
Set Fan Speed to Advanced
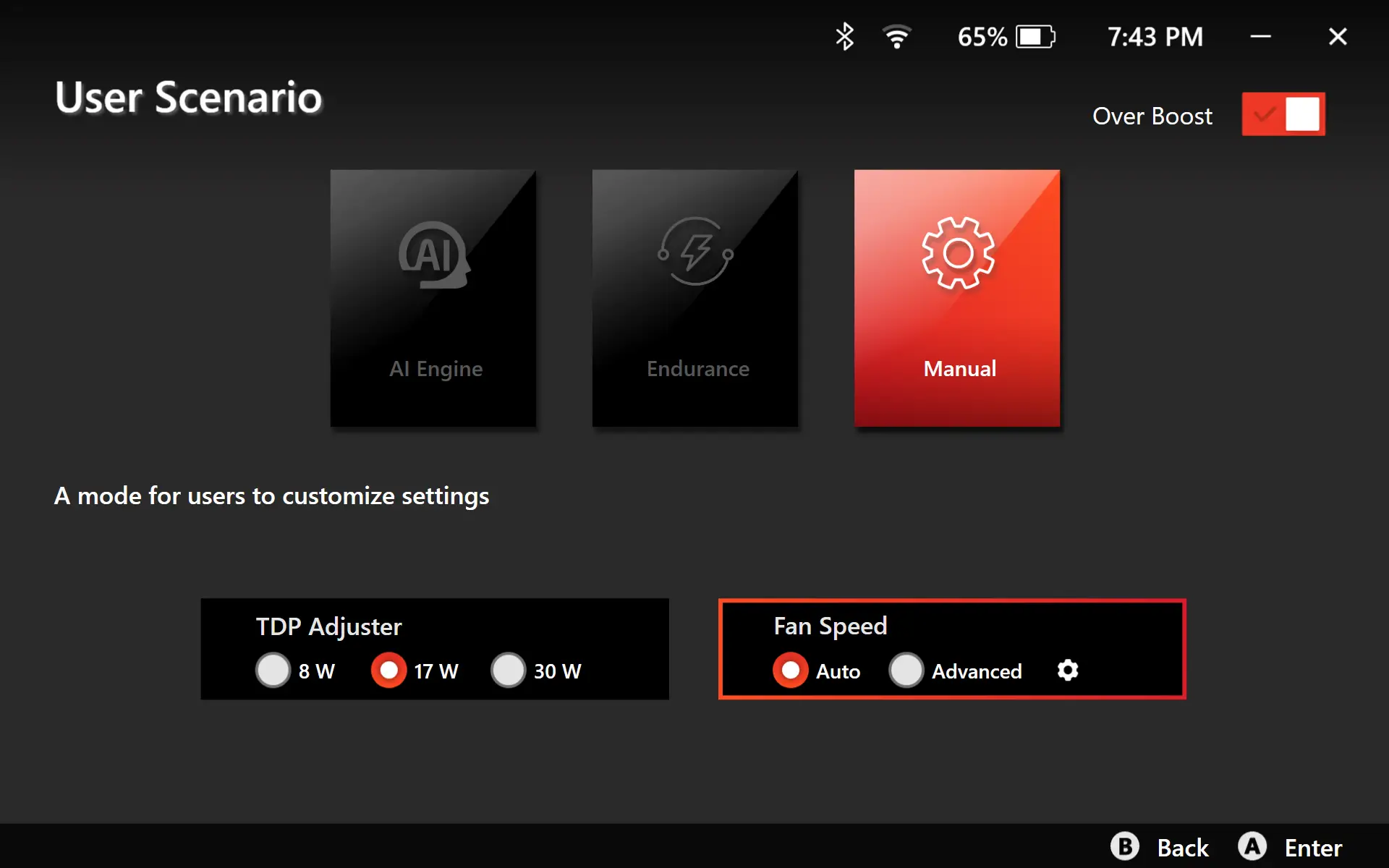click(x=906, y=671)
